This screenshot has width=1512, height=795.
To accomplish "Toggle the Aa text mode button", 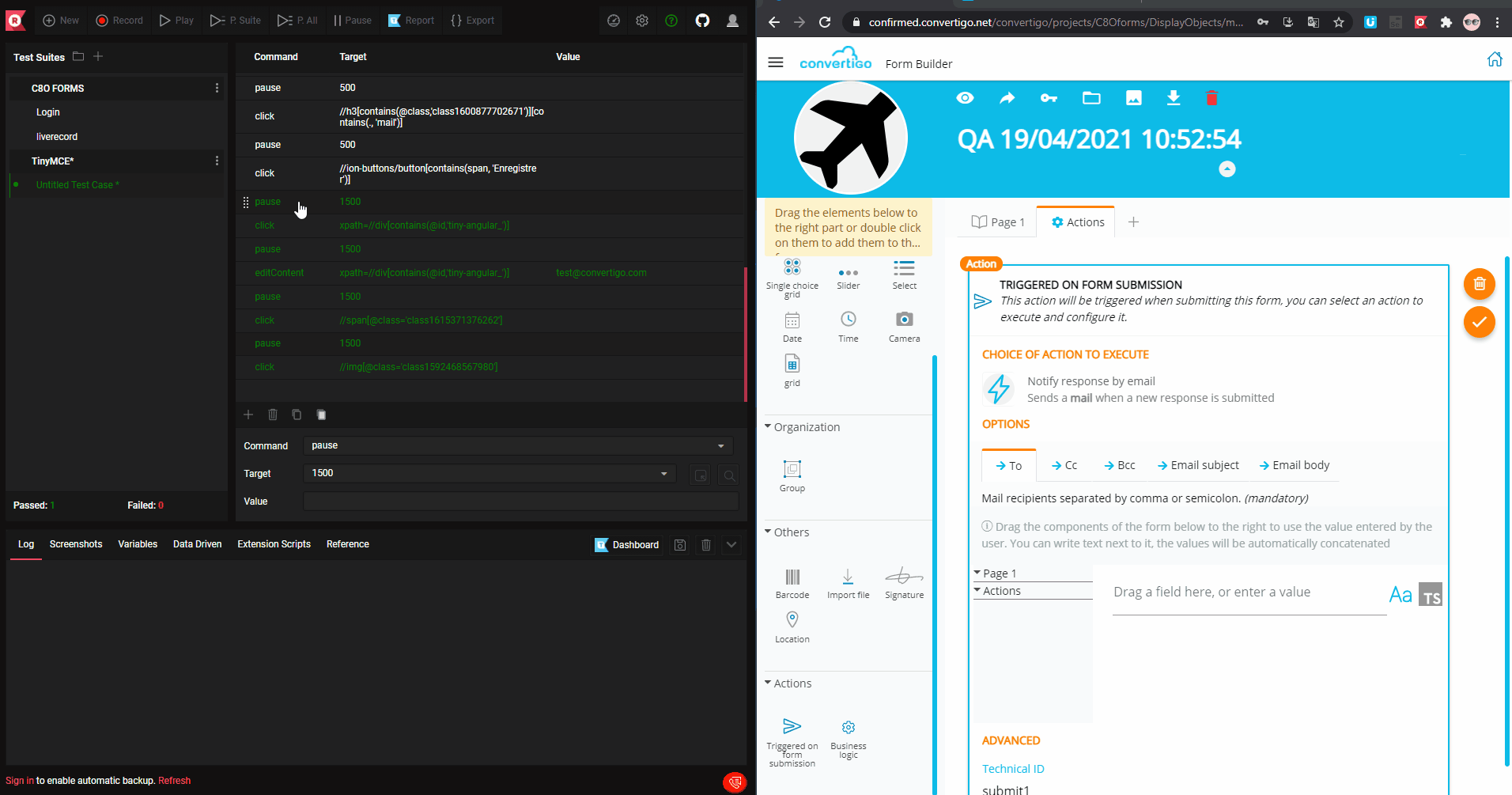I will [x=1400, y=595].
